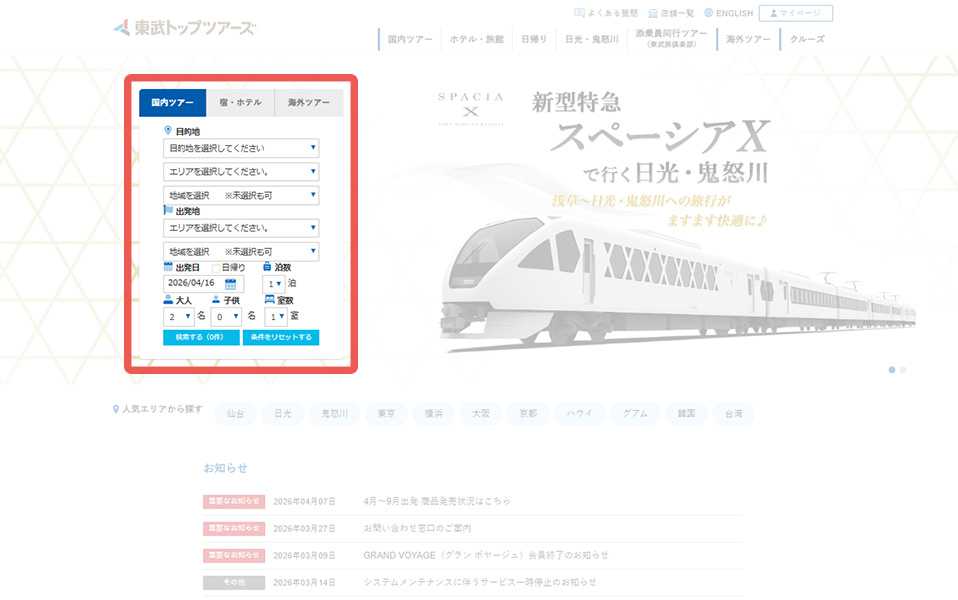958x600 pixels.
Task: Switch to the 宿・ホテル tab
Action: point(240,103)
